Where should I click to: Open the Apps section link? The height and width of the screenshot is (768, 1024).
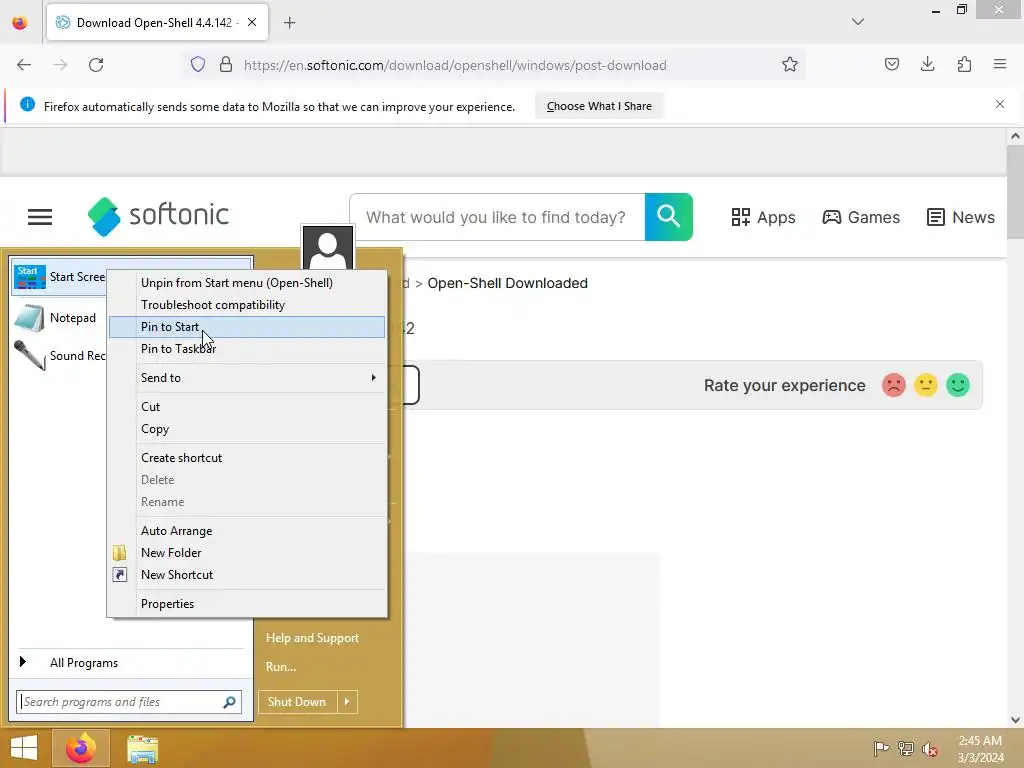pyautogui.click(x=763, y=217)
